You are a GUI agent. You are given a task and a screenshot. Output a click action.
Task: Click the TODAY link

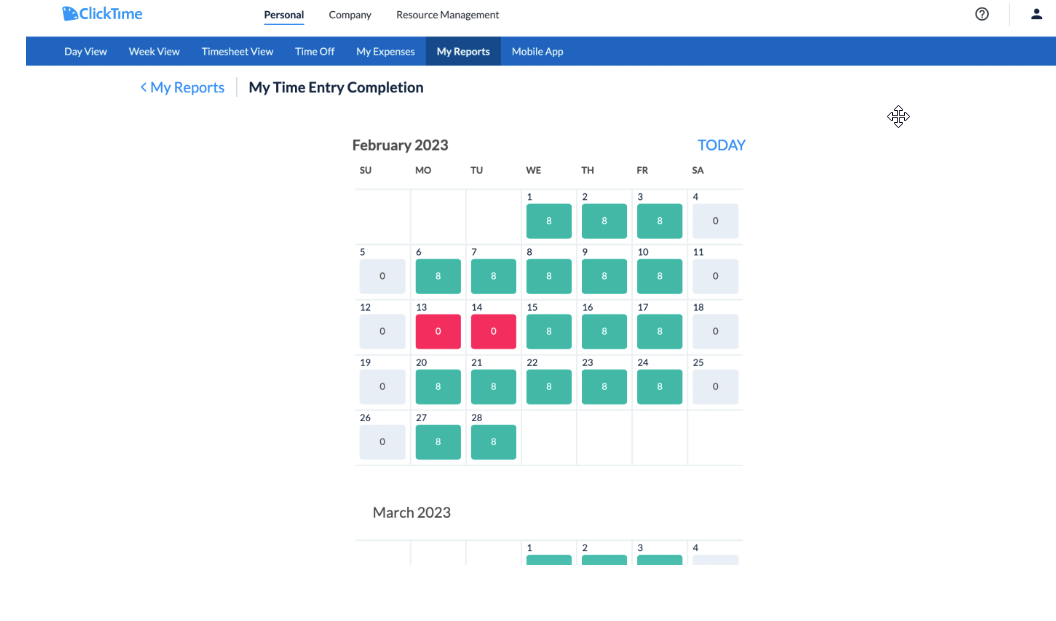pos(721,145)
